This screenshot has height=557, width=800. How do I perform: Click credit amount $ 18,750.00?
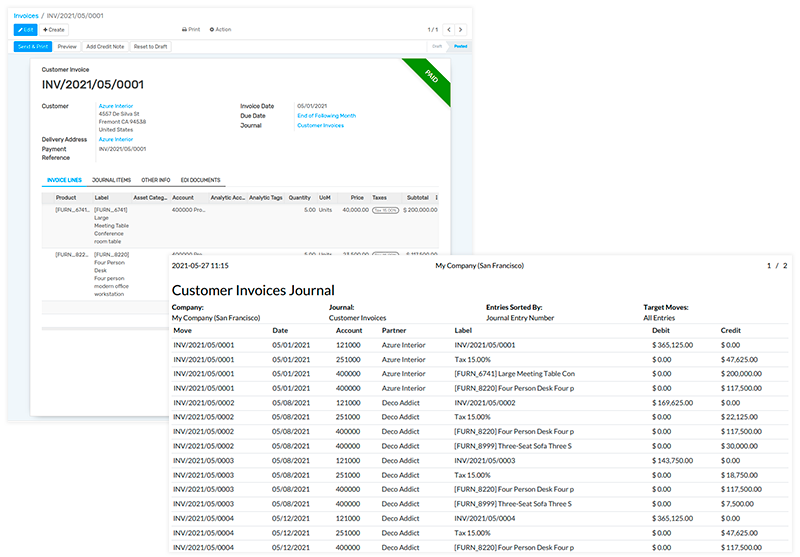[x=739, y=475]
